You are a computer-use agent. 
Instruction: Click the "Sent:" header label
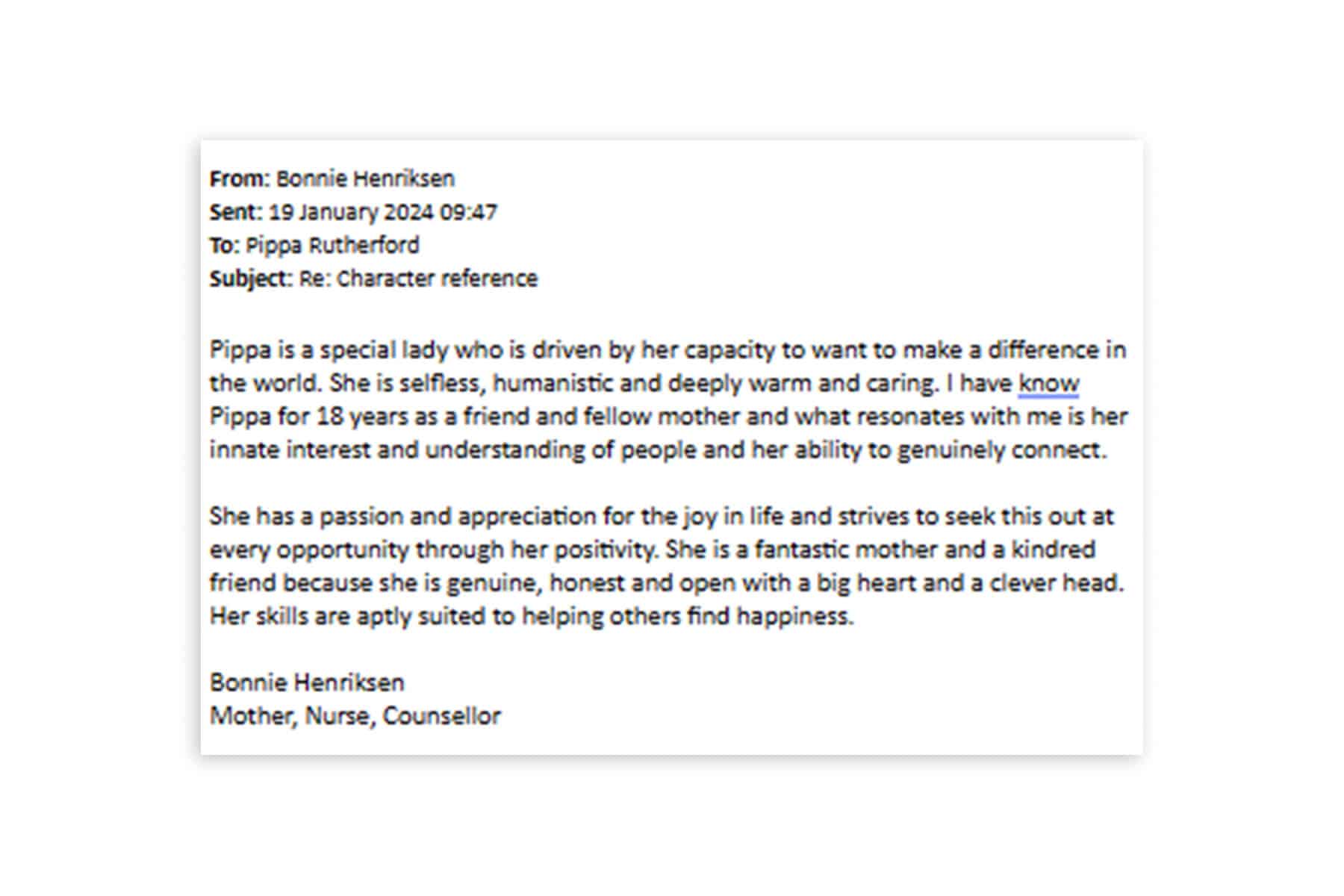pos(236,212)
